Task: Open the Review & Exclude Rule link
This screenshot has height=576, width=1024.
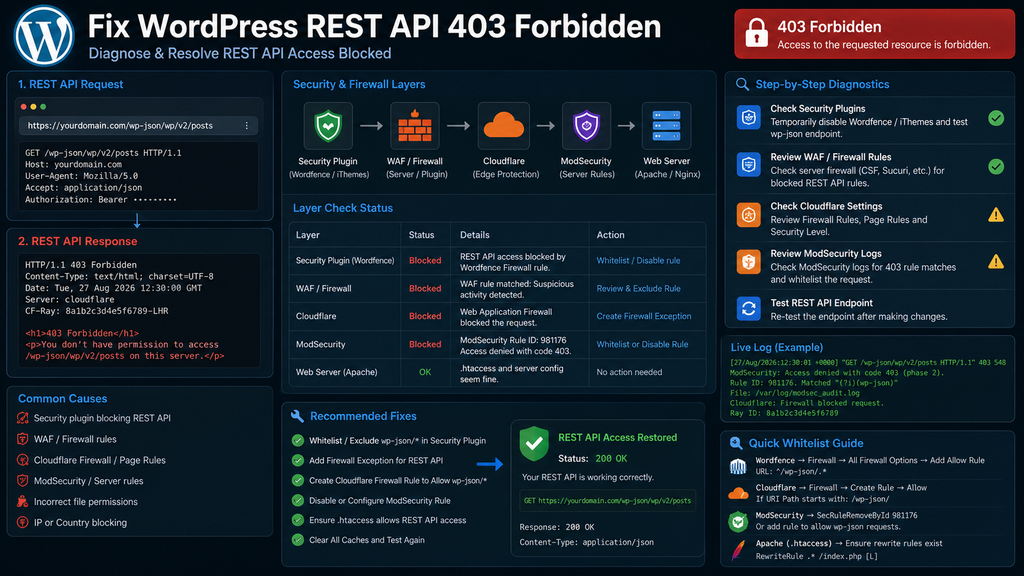Action: (x=638, y=289)
